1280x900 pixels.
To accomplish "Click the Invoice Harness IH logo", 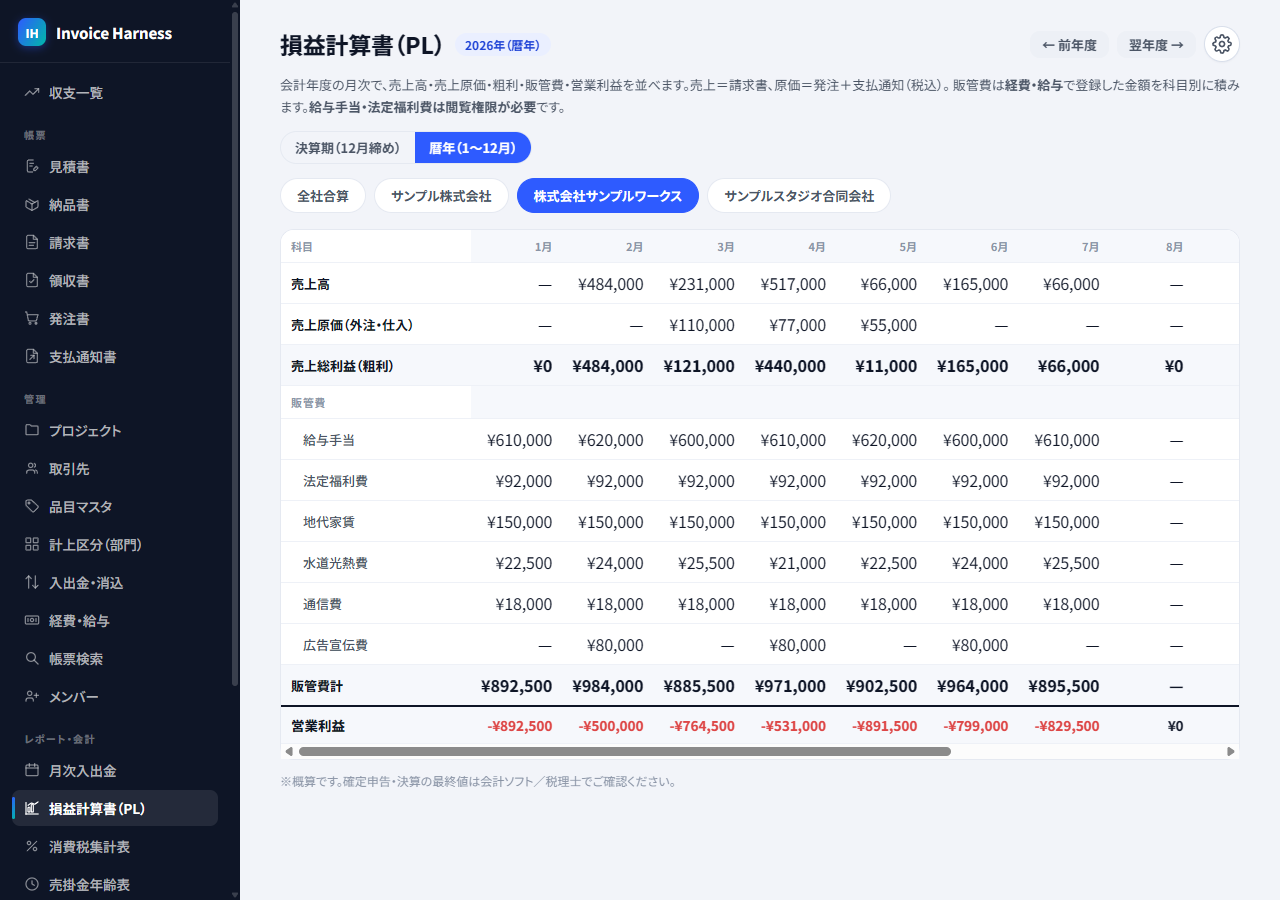I will (x=32, y=33).
